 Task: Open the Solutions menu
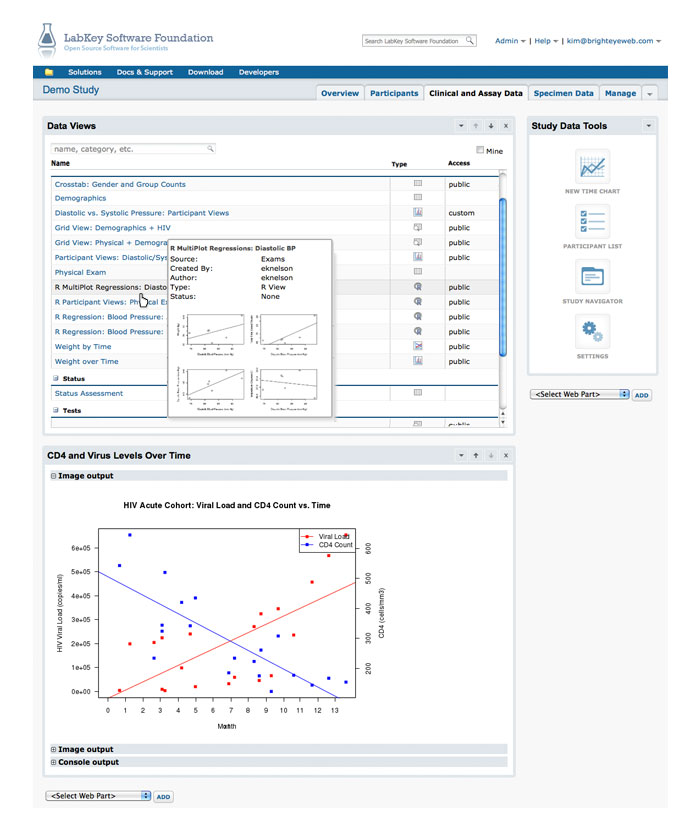point(85,72)
